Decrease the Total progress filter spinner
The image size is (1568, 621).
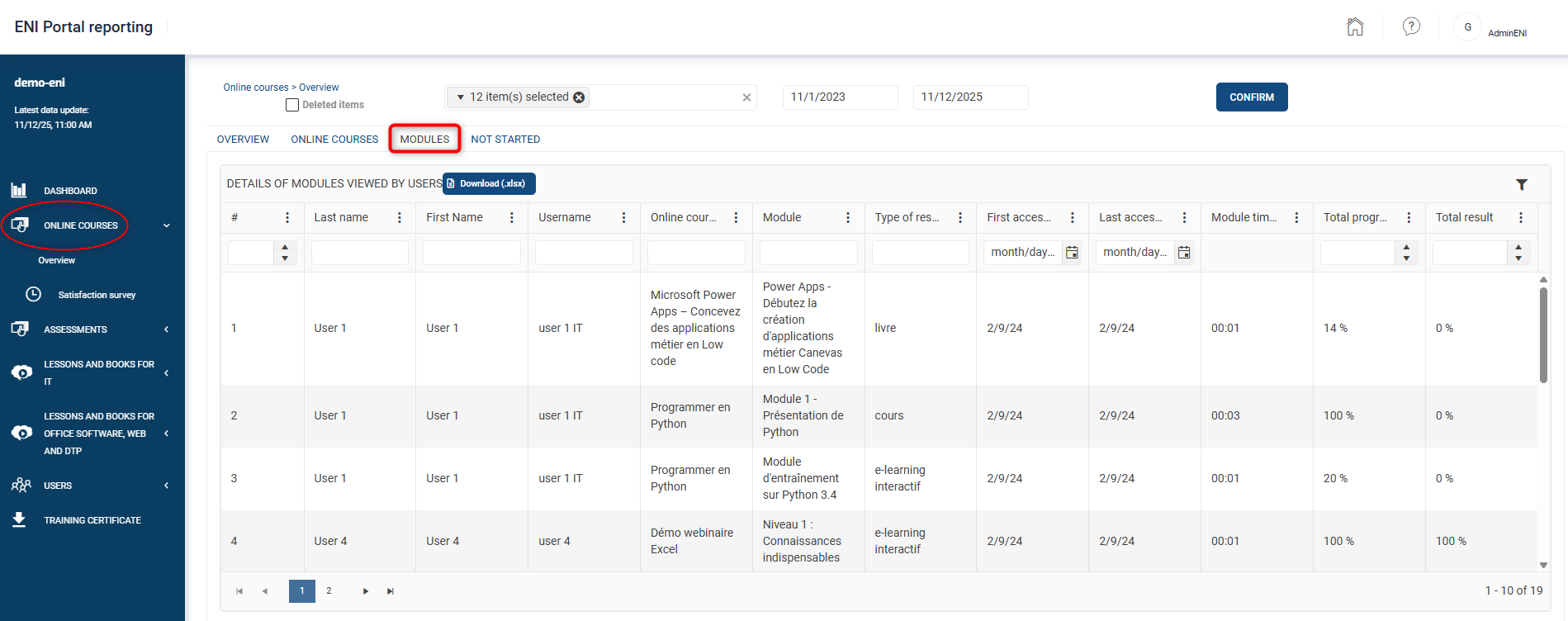coord(1406,258)
